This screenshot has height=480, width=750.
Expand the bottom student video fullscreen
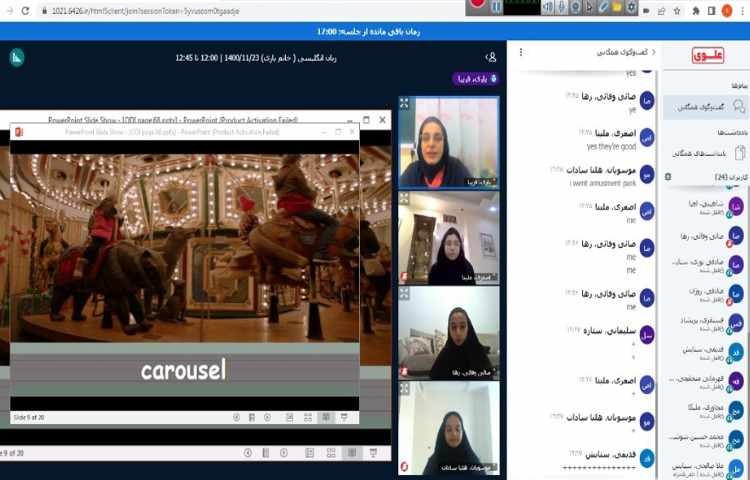(x=405, y=387)
